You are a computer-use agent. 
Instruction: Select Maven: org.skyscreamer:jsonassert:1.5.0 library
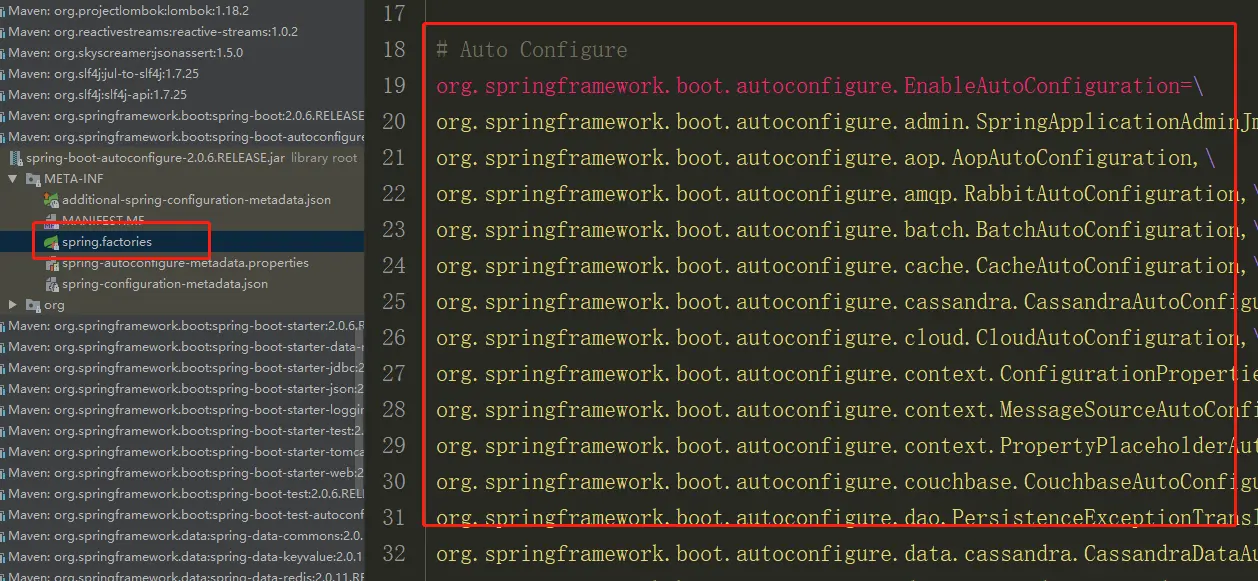coord(126,53)
